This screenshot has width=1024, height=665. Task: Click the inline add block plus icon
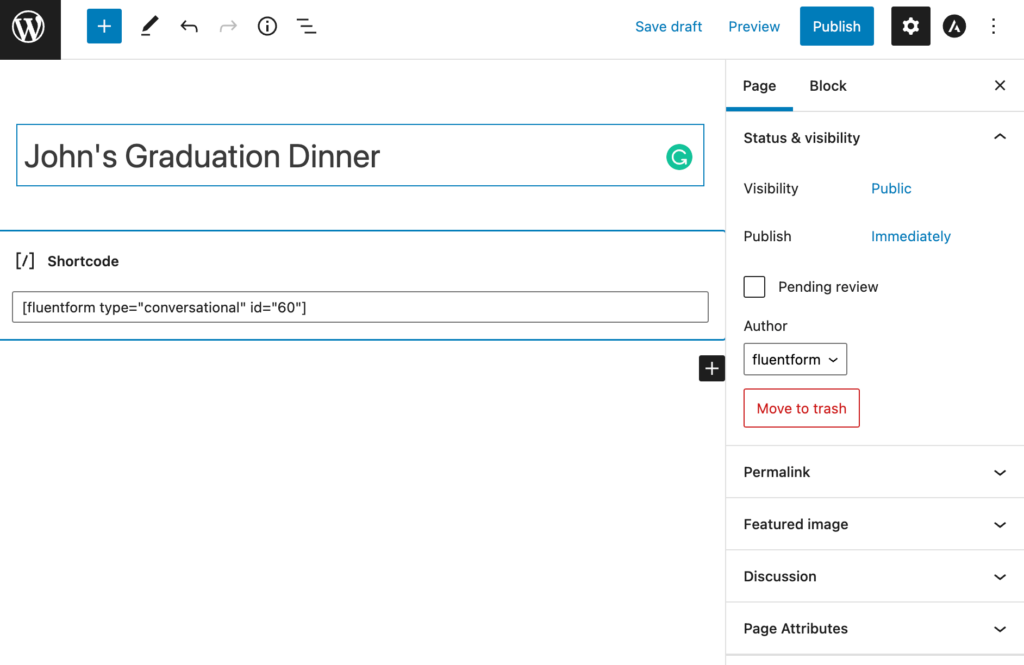coord(711,368)
